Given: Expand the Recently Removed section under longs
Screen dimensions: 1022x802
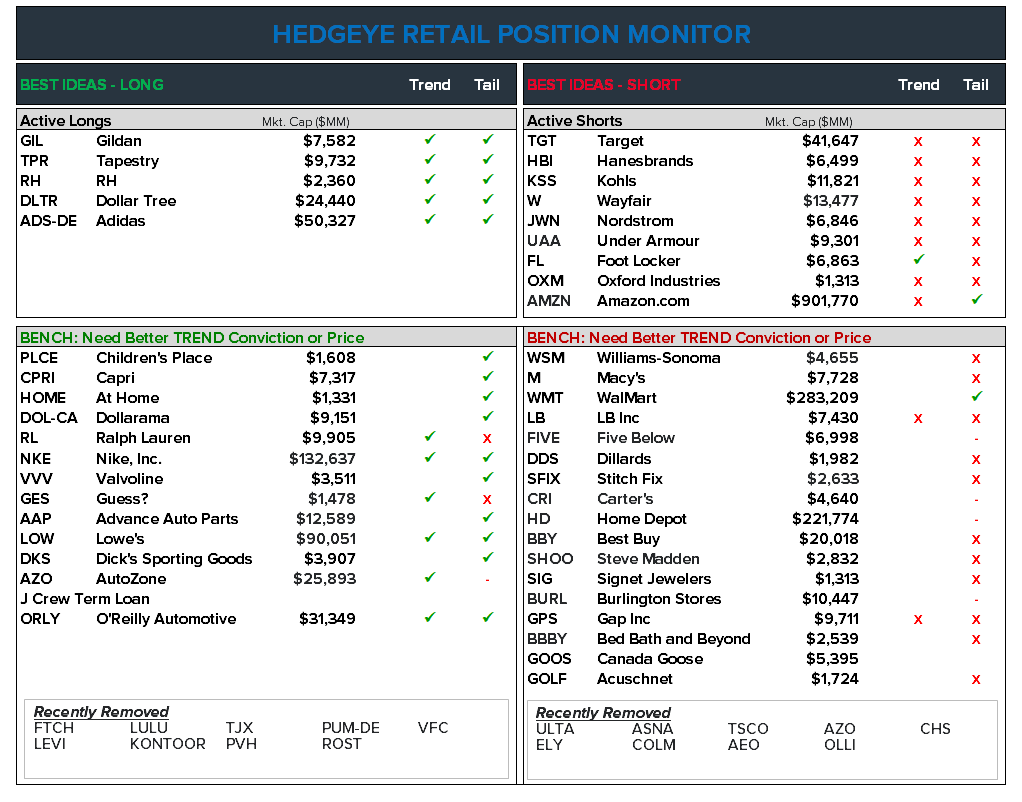Looking at the screenshot, I should click(100, 712).
